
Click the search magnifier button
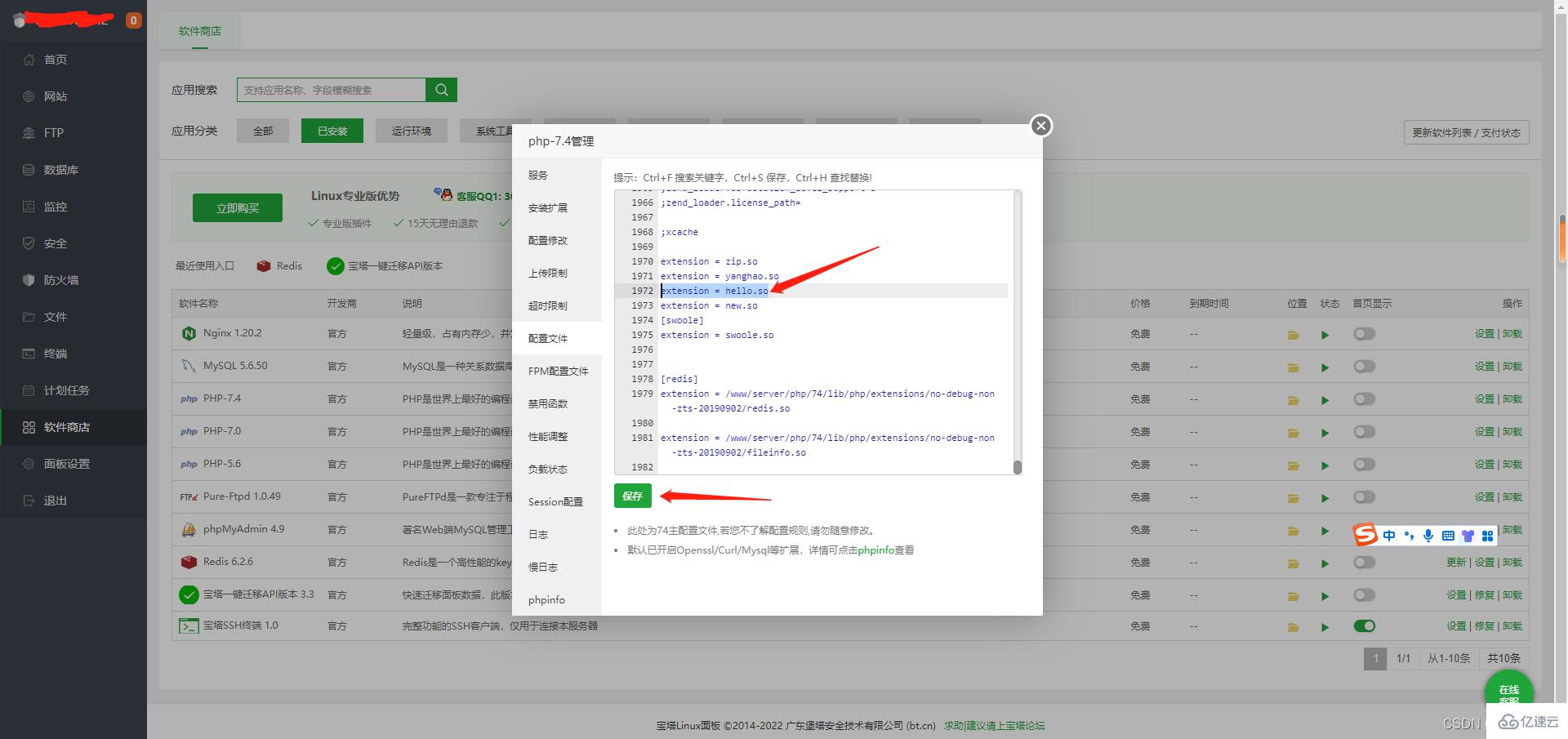441,90
